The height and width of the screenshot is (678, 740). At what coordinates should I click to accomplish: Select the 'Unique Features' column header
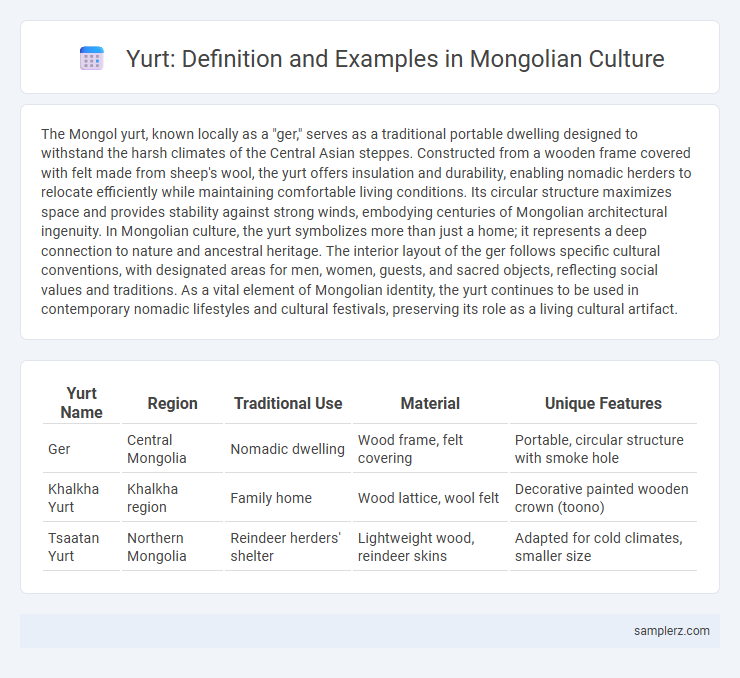click(603, 403)
